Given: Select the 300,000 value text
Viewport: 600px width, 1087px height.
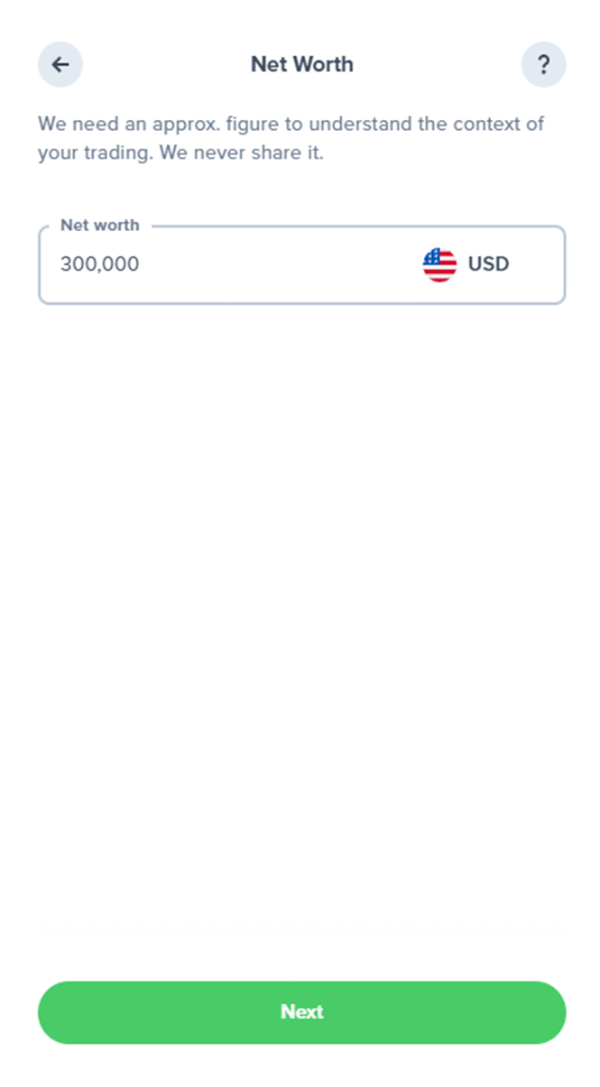Looking at the screenshot, I should [99, 264].
